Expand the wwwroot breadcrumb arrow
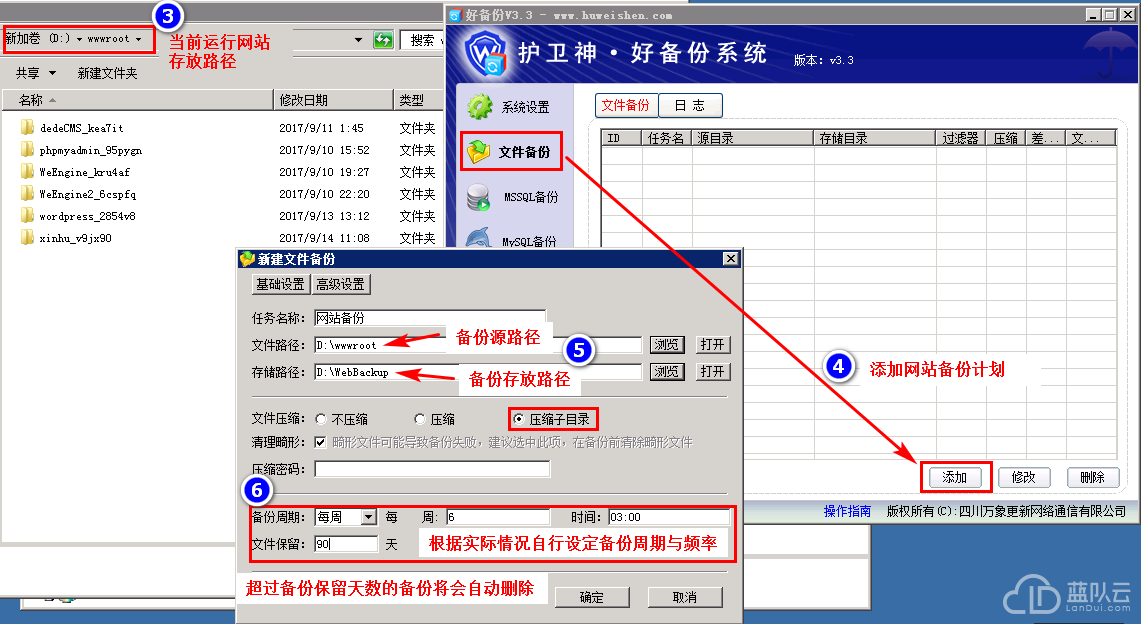Viewport: 1141px width, 624px height. click(x=138, y=39)
